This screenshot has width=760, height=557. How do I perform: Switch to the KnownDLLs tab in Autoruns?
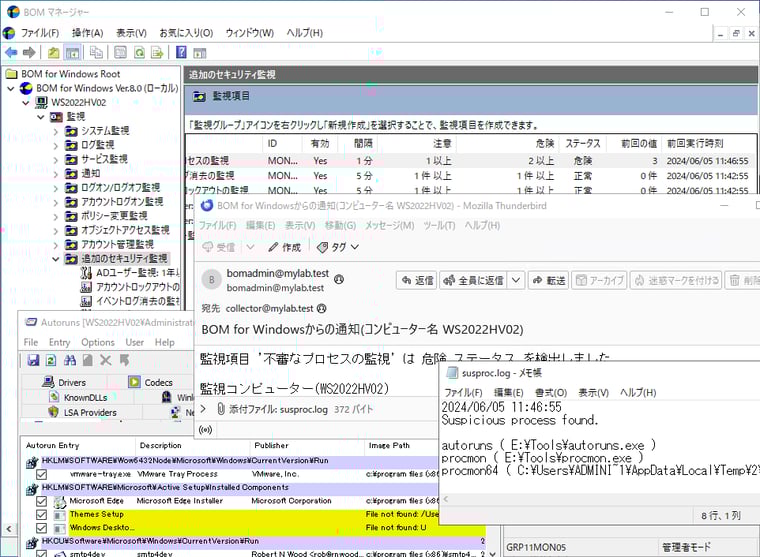(79, 398)
